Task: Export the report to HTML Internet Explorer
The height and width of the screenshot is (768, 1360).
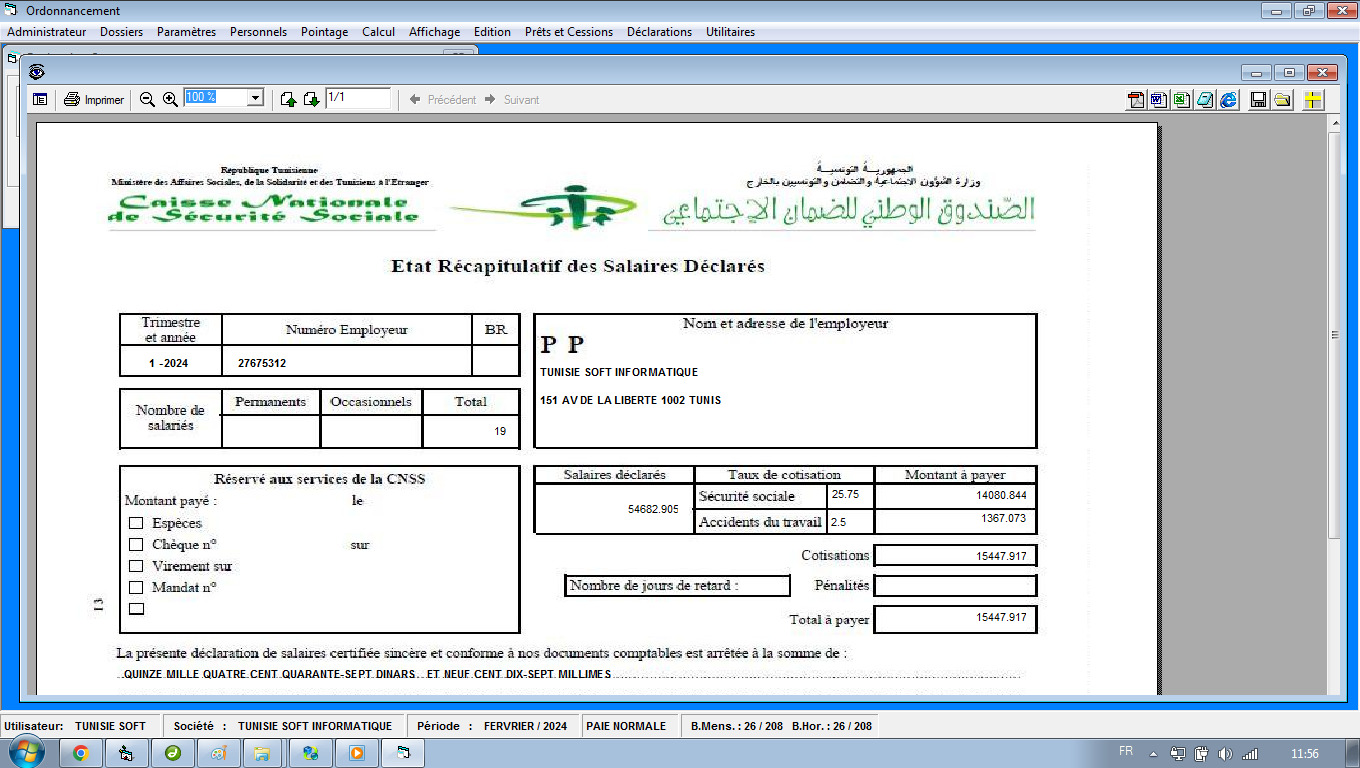Action: [1228, 99]
